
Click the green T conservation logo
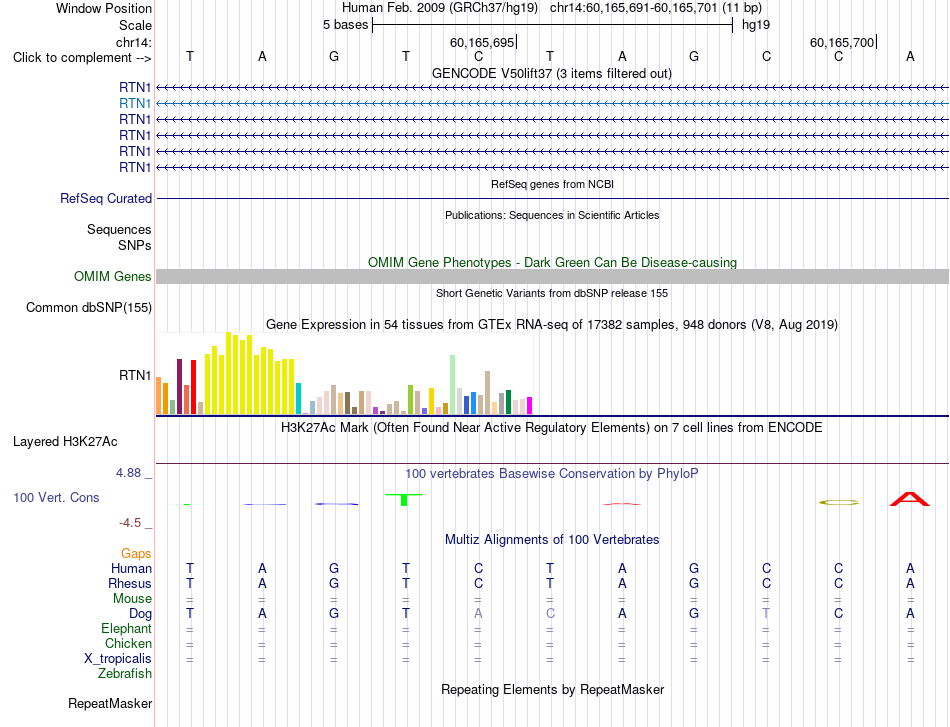(404, 500)
